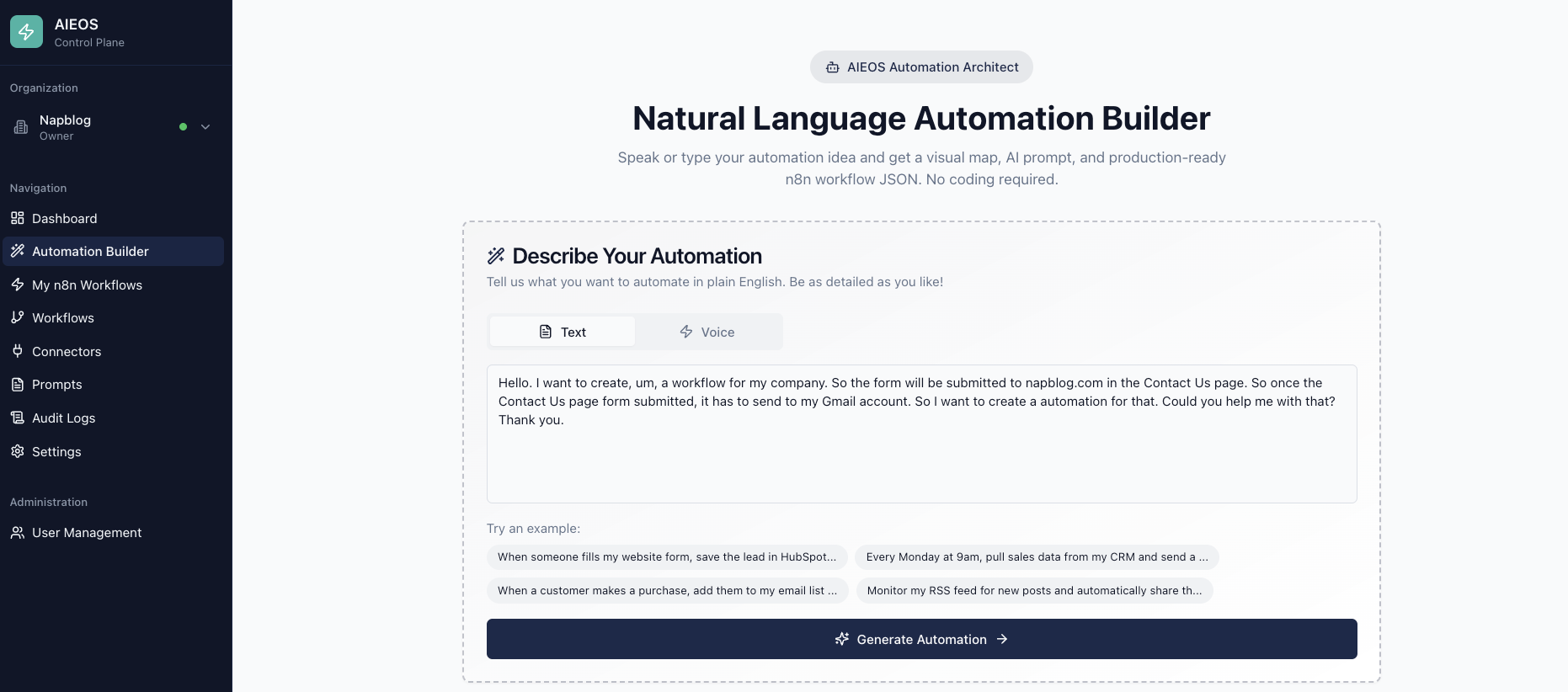Click the 'Organization' sidebar section label
Image resolution: width=1568 pixels, height=692 pixels.
(x=44, y=88)
